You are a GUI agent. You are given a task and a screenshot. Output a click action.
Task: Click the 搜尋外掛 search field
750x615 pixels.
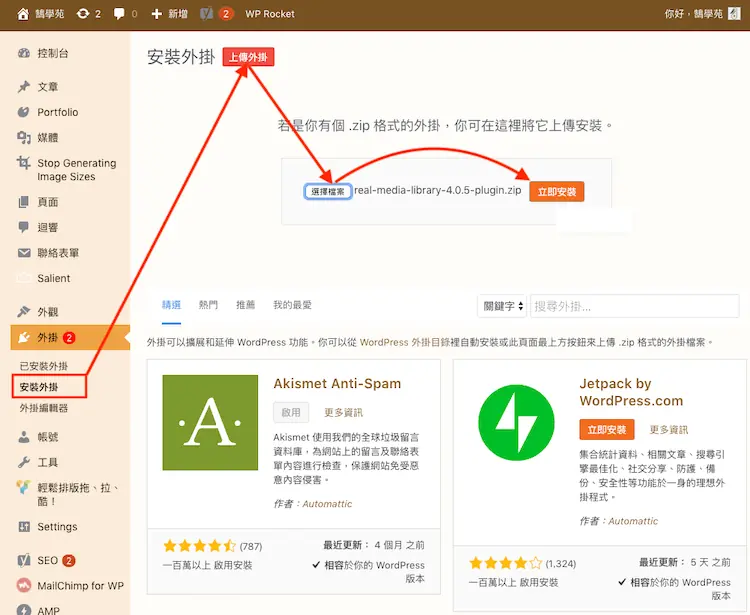[x=635, y=306]
